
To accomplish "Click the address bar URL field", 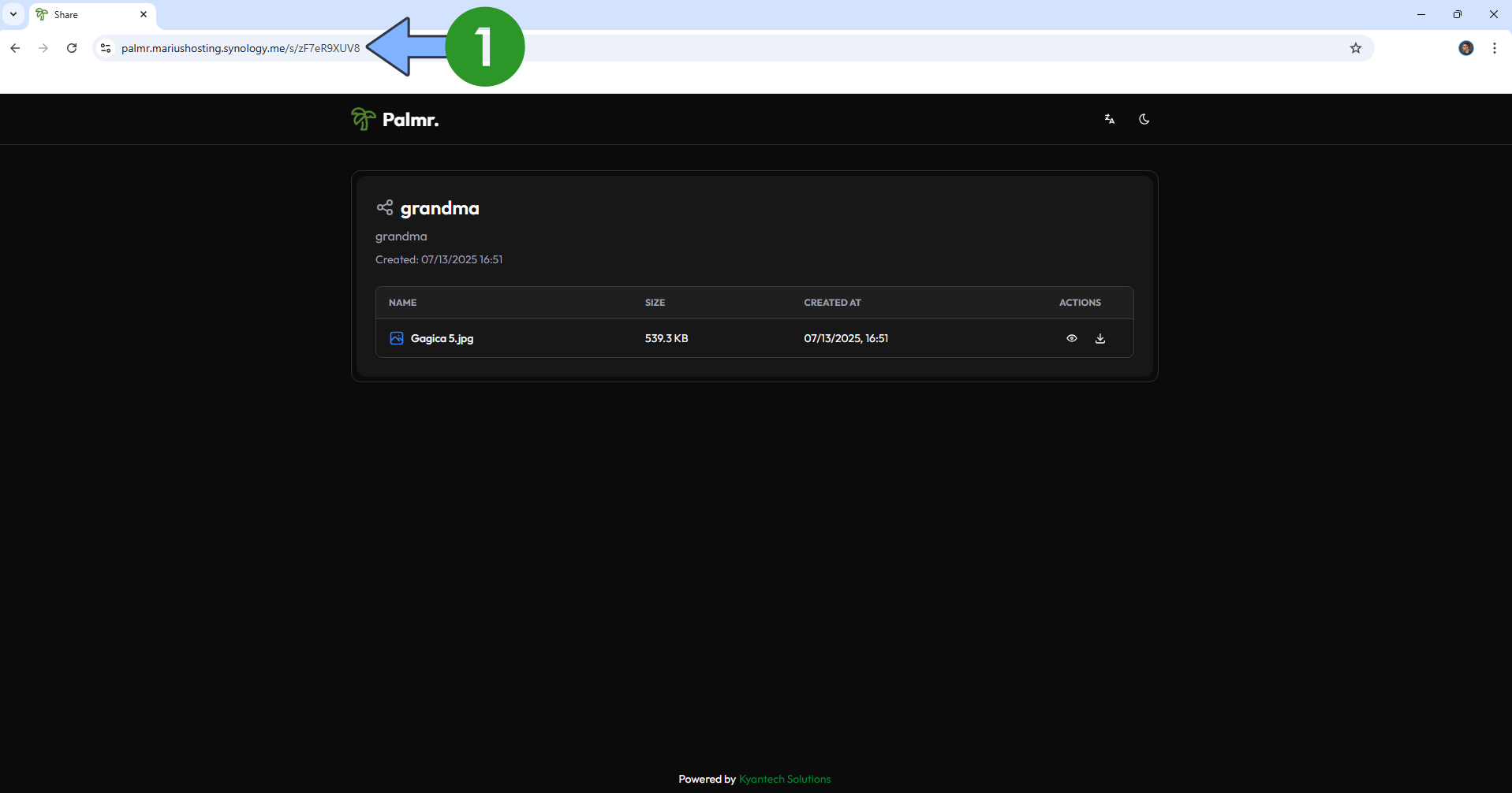I will coord(732,48).
